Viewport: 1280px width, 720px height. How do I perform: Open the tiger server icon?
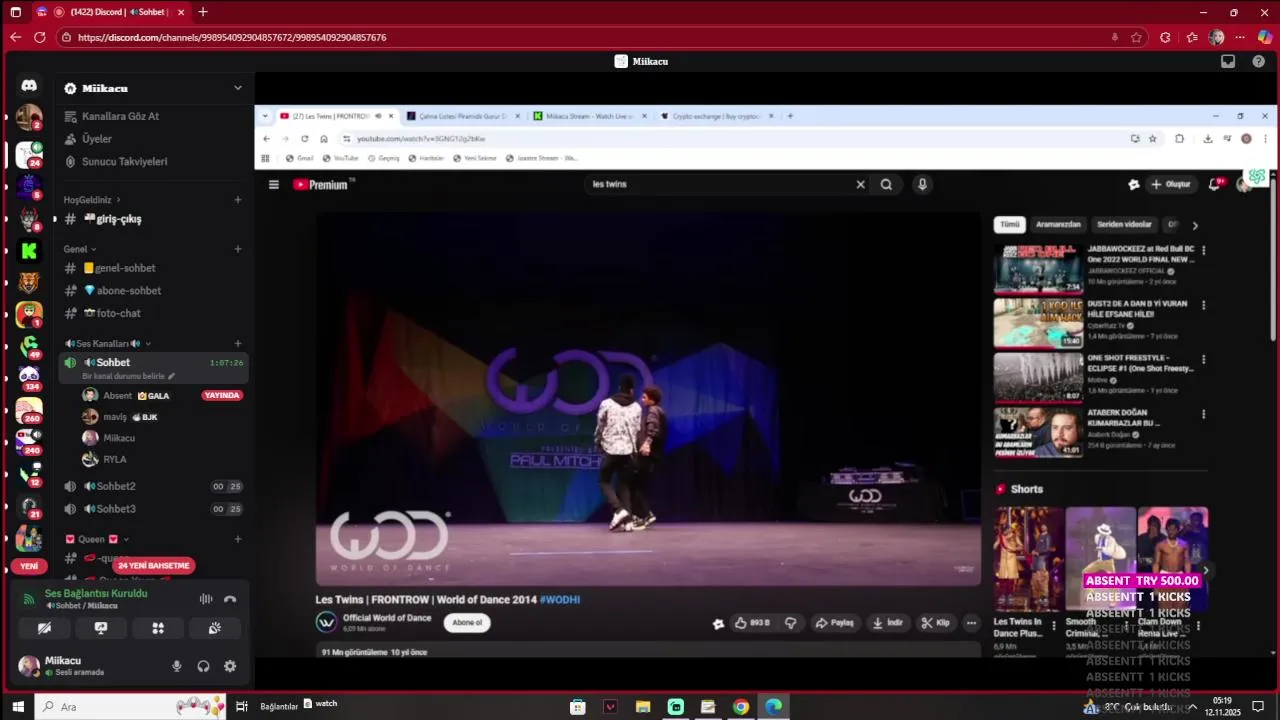click(x=29, y=283)
